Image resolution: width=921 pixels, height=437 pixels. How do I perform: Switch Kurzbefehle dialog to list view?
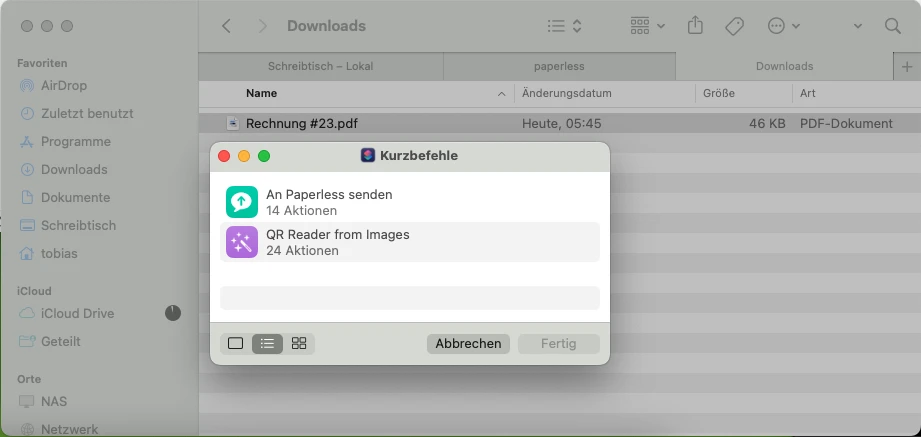pyautogui.click(x=267, y=344)
